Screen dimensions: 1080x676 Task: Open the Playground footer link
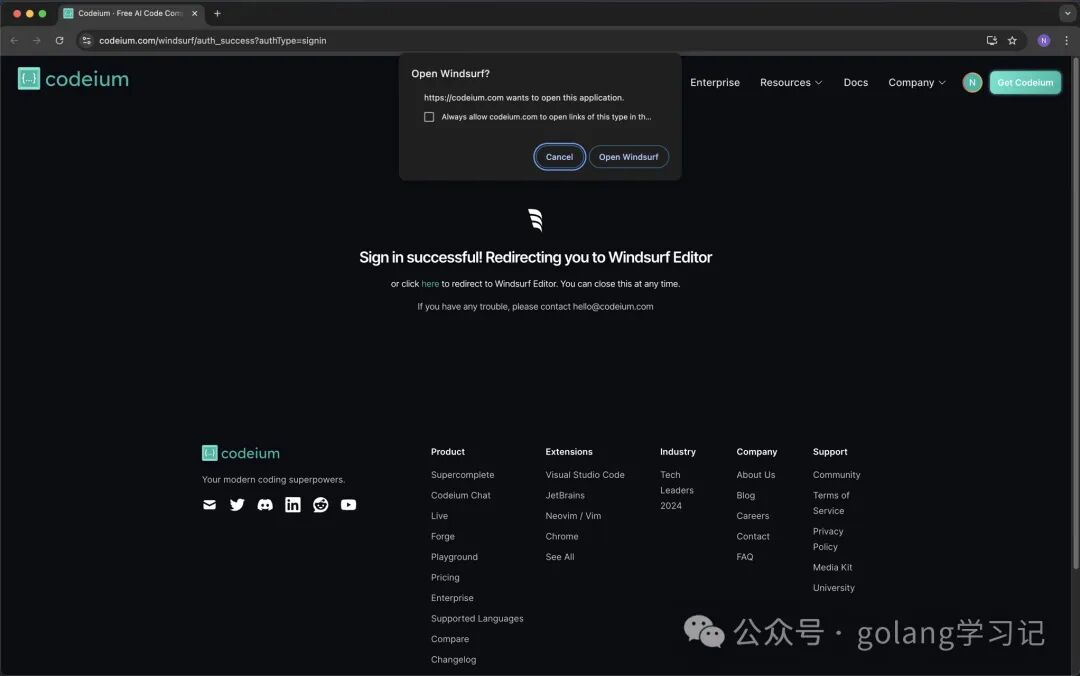pos(454,557)
